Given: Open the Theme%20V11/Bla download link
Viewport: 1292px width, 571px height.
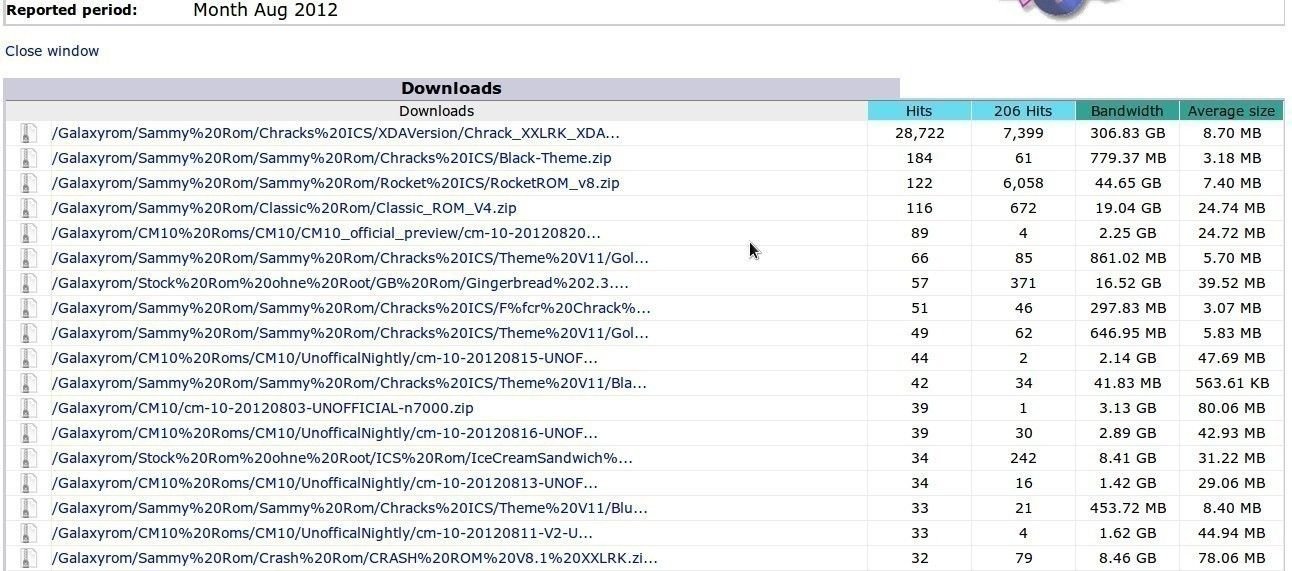Looking at the screenshot, I should [x=349, y=383].
